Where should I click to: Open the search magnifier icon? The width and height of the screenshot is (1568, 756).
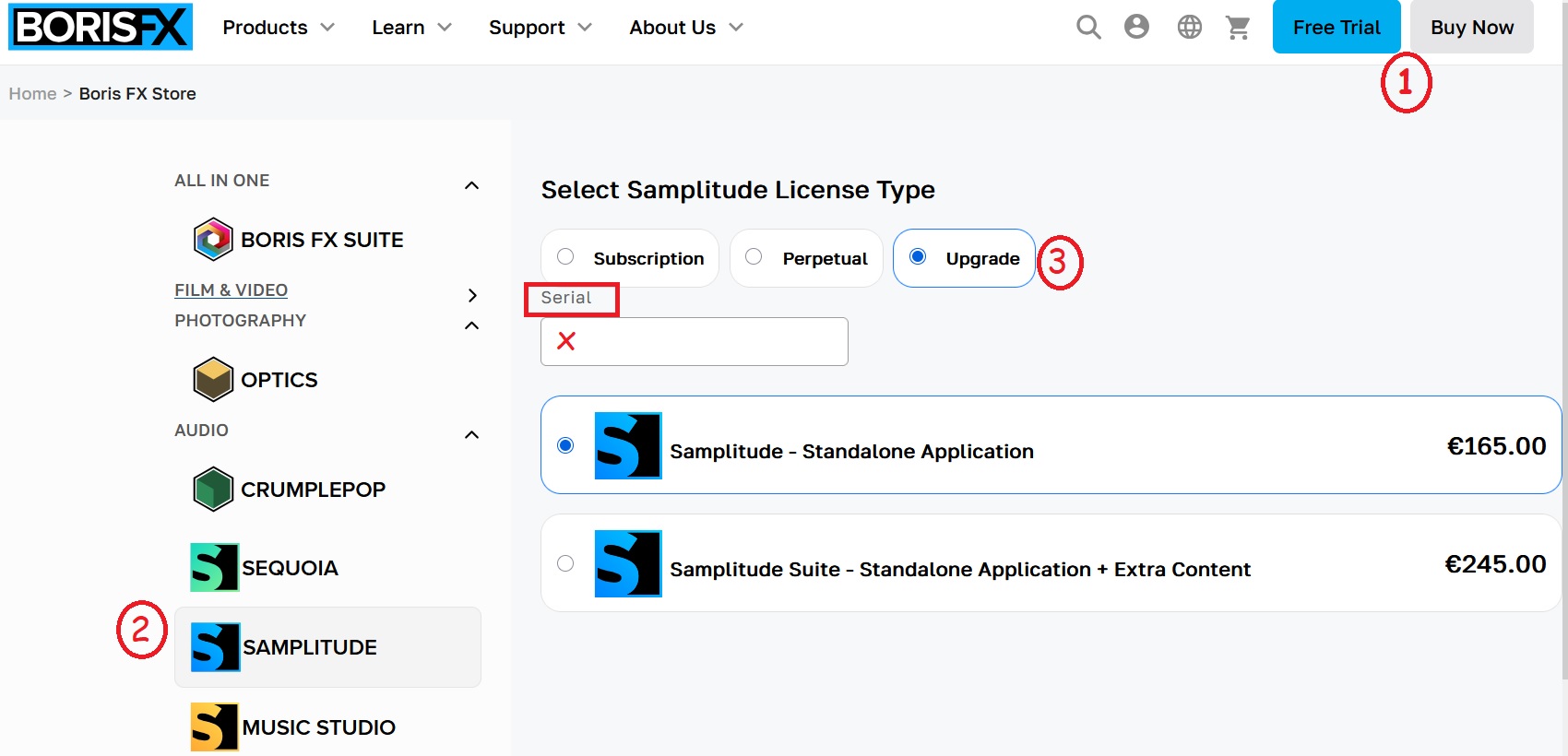(x=1088, y=27)
